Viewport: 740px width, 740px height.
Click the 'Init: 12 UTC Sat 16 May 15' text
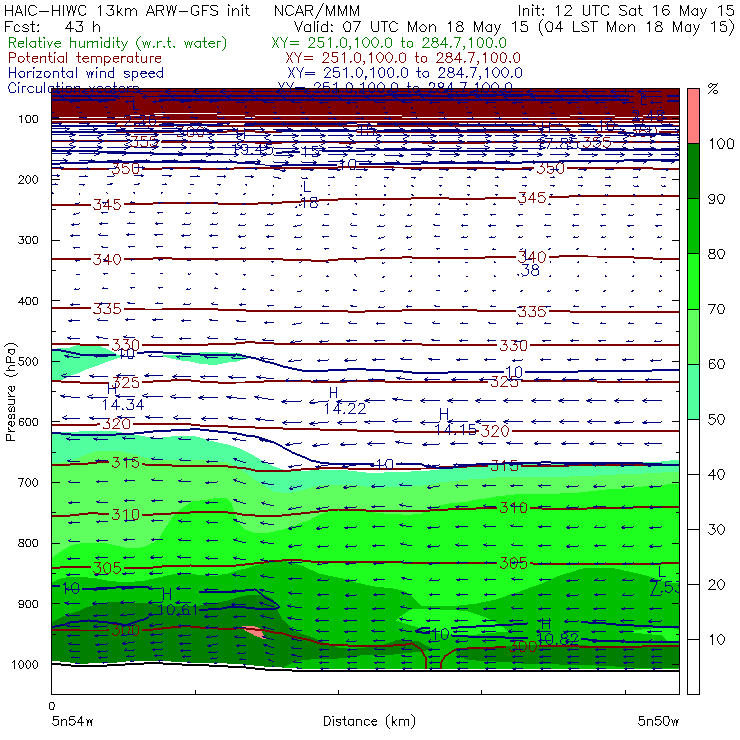(x=626, y=11)
